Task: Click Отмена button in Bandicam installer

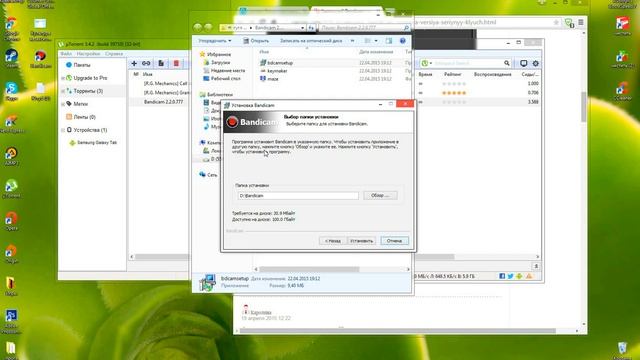Action: click(x=394, y=241)
